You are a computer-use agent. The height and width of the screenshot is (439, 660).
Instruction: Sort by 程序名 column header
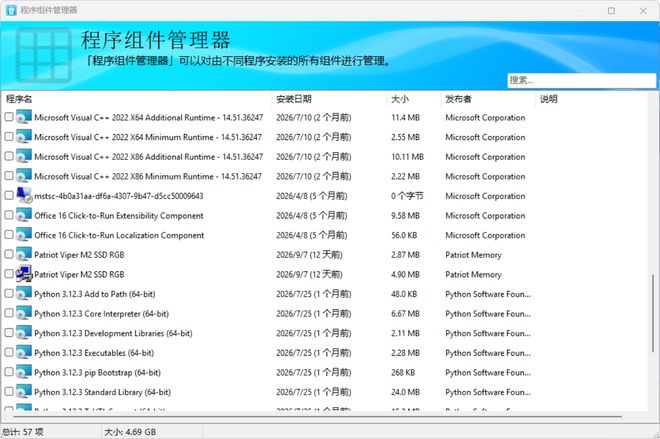pyautogui.click(x=137, y=99)
